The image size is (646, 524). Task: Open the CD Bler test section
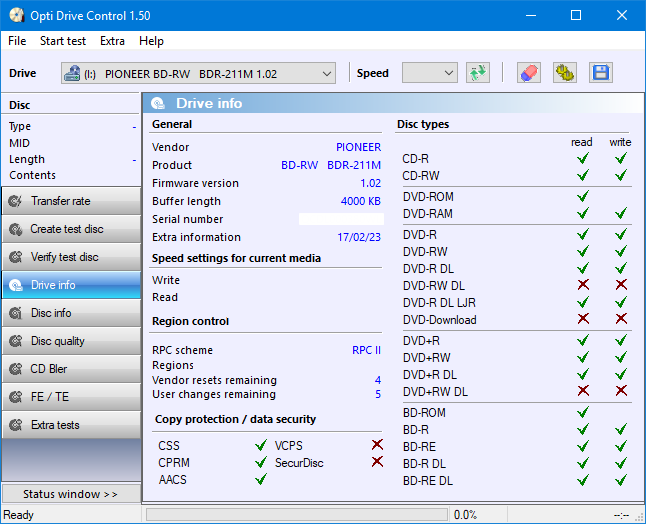click(x=71, y=369)
